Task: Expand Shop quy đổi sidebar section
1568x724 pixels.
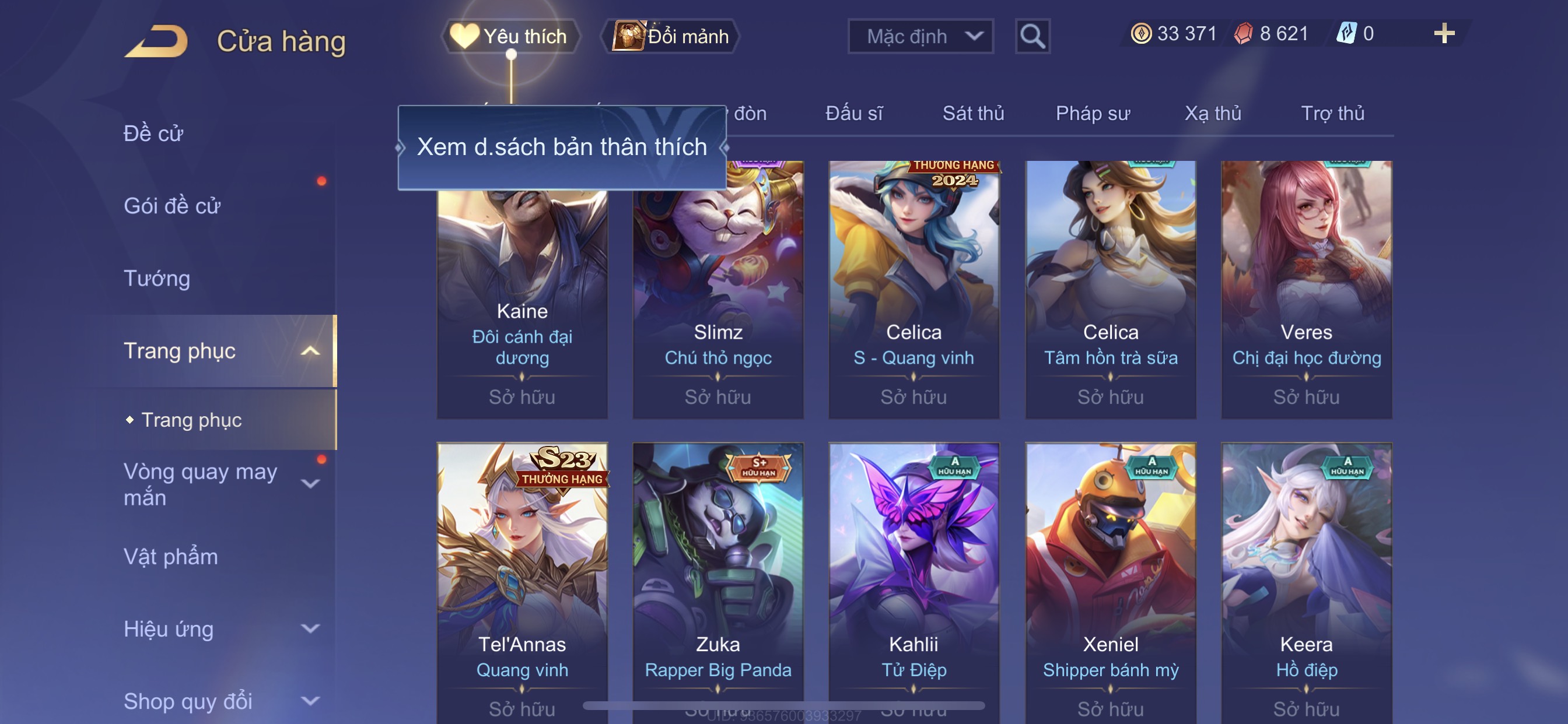Action: point(310,701)
